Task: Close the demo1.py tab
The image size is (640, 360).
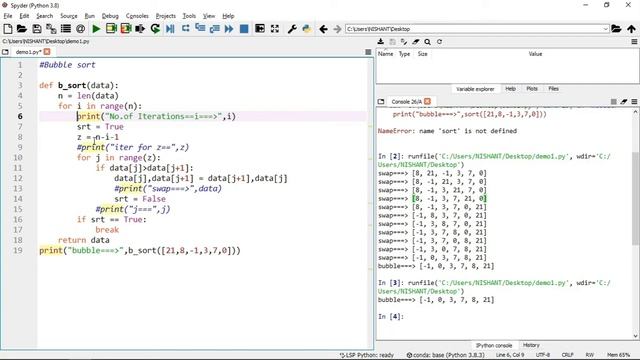Action: point(47,52)
